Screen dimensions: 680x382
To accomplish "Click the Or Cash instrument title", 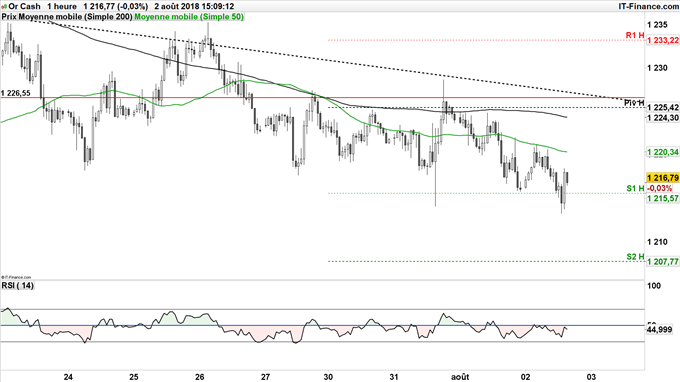I will [x=24, y=6].
